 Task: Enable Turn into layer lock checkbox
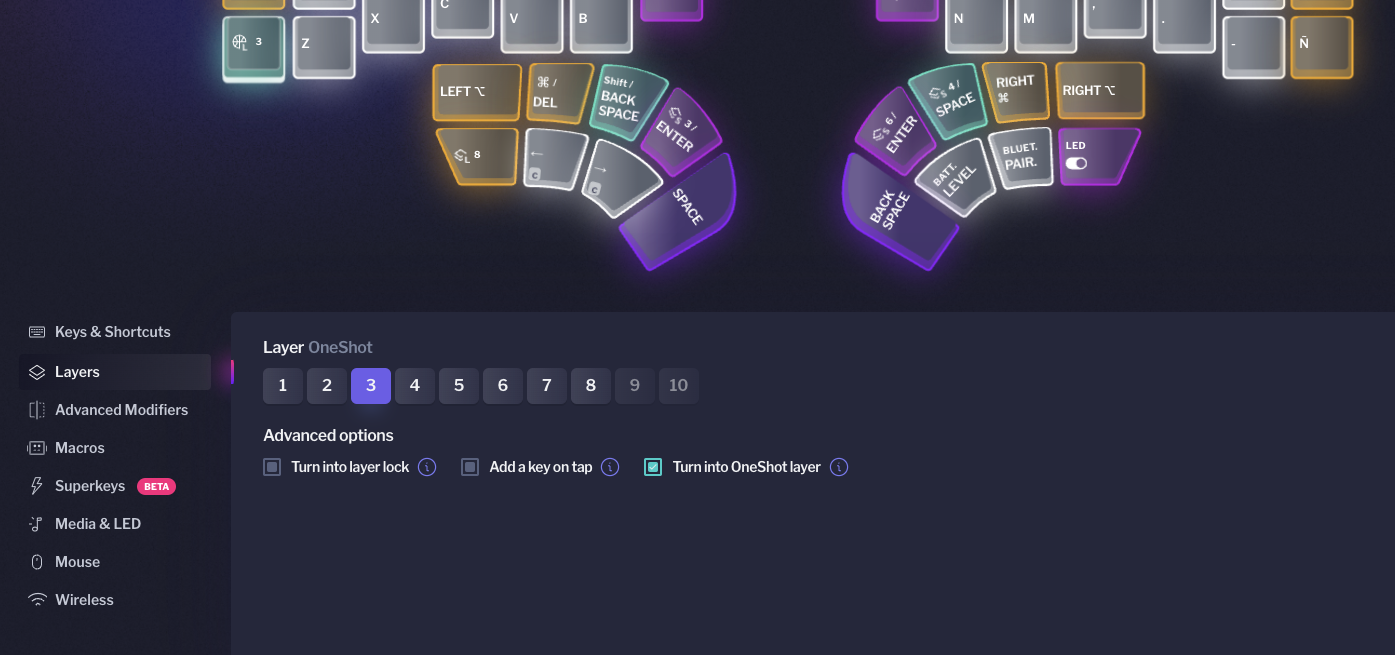272,467
